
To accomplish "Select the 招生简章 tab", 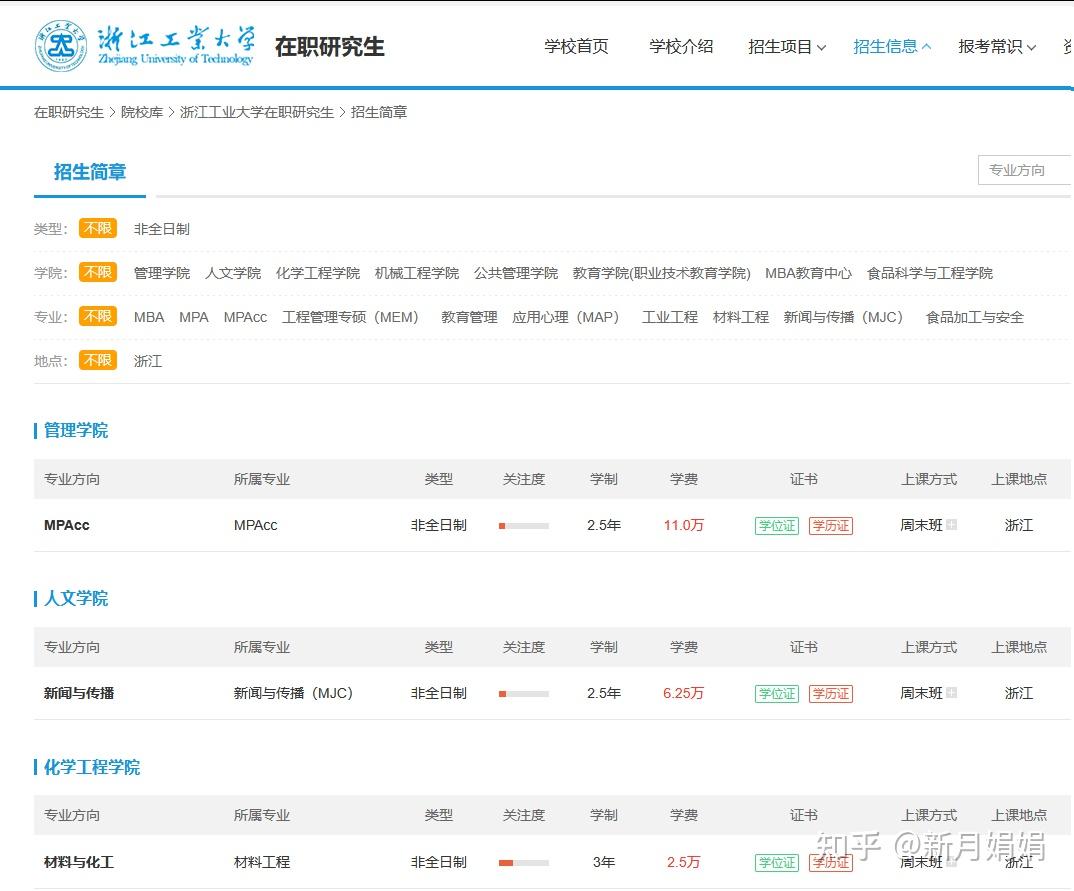I will click(90, 172).
